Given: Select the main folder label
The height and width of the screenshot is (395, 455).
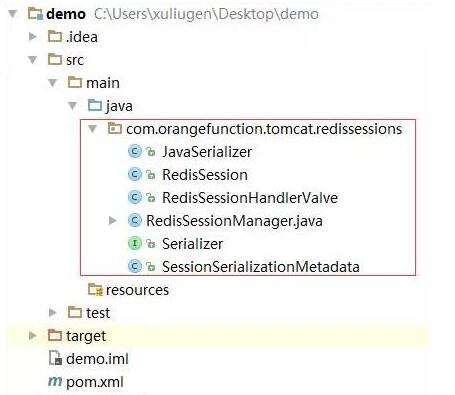Looking at the screenshot, I should [x=103, y=83].
